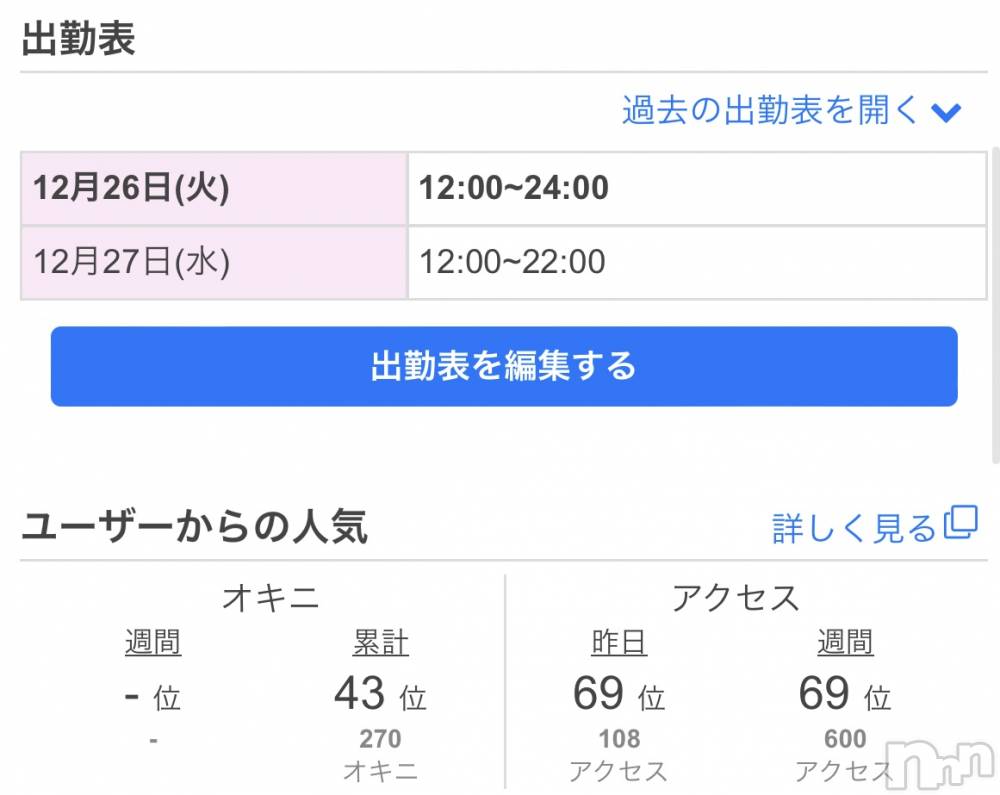This screenshot has width=1000, height=795.
Task: Click the 600 weekly access count
Action: point(845,739)
